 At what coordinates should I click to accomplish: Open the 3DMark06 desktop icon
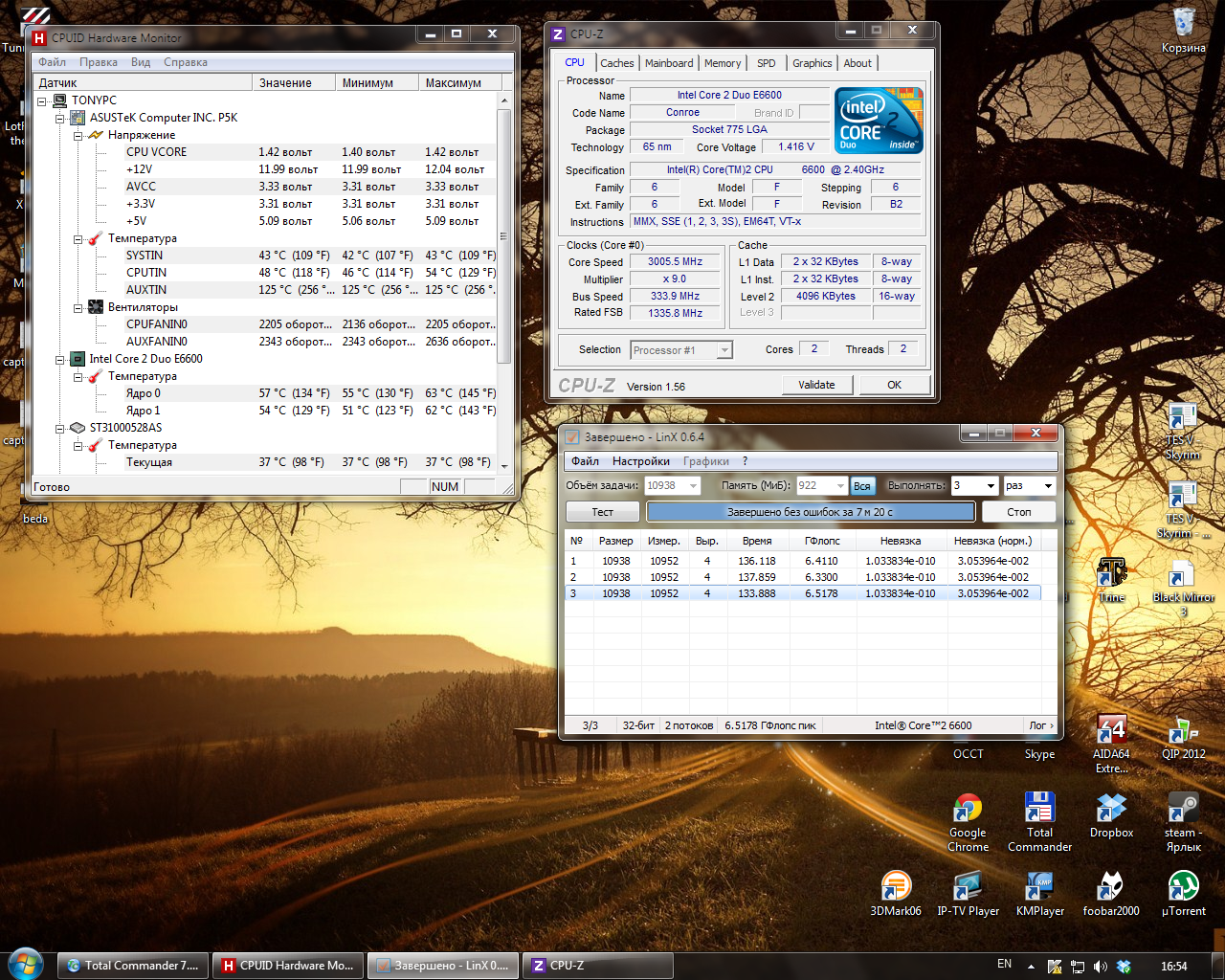click(x=896, y=887)
